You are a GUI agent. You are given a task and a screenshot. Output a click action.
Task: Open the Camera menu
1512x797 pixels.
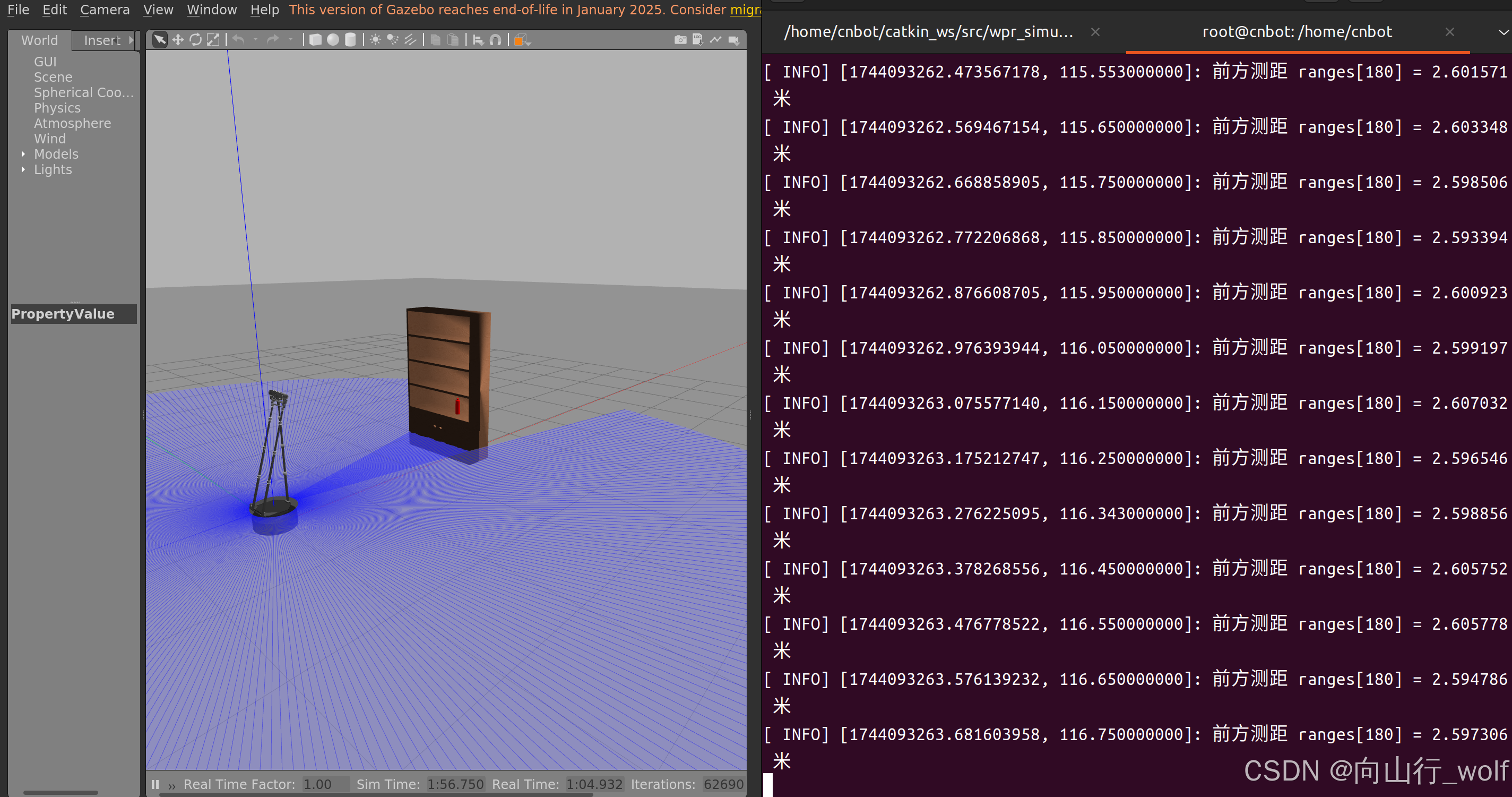pos(105,10)
